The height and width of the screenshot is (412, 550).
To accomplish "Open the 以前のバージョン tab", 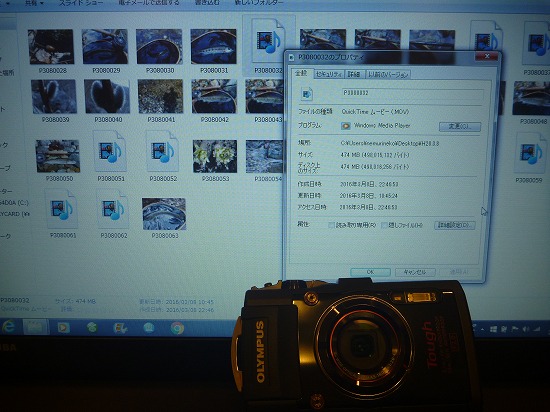I will coord(388,74).
